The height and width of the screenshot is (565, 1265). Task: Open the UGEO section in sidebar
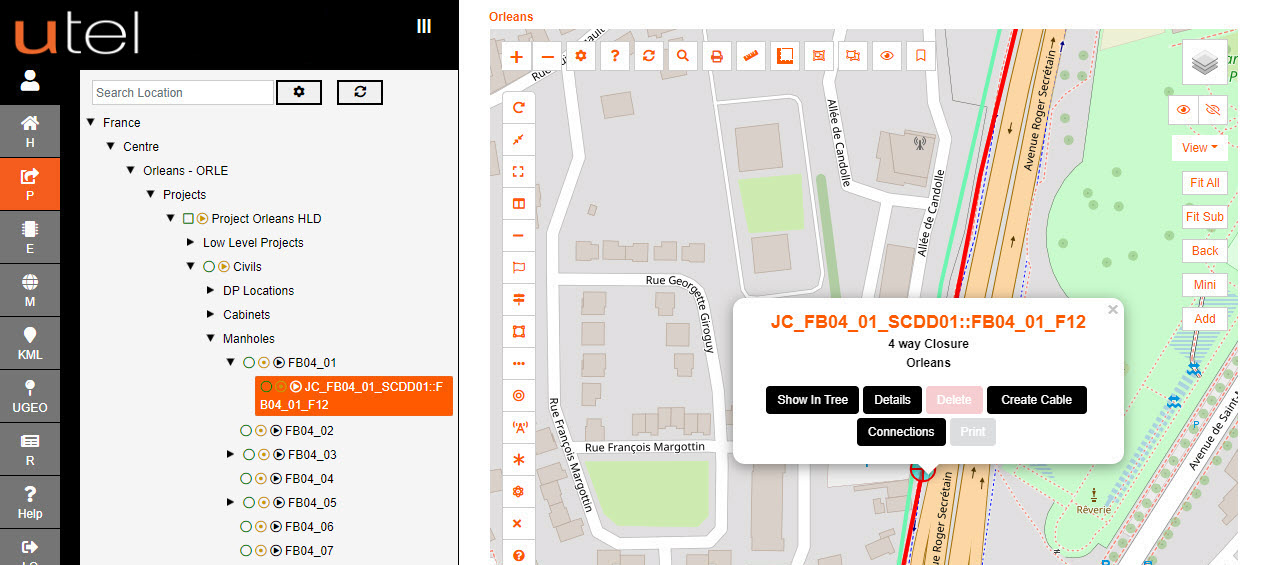point(30,397)
